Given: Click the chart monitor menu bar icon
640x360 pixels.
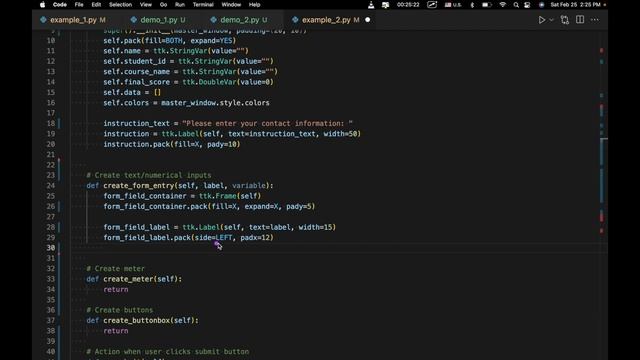Looking at the screenshot, I should pos(432,5).
